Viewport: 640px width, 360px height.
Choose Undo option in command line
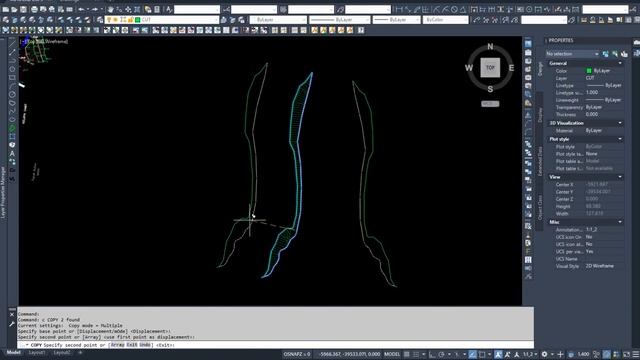144,345
